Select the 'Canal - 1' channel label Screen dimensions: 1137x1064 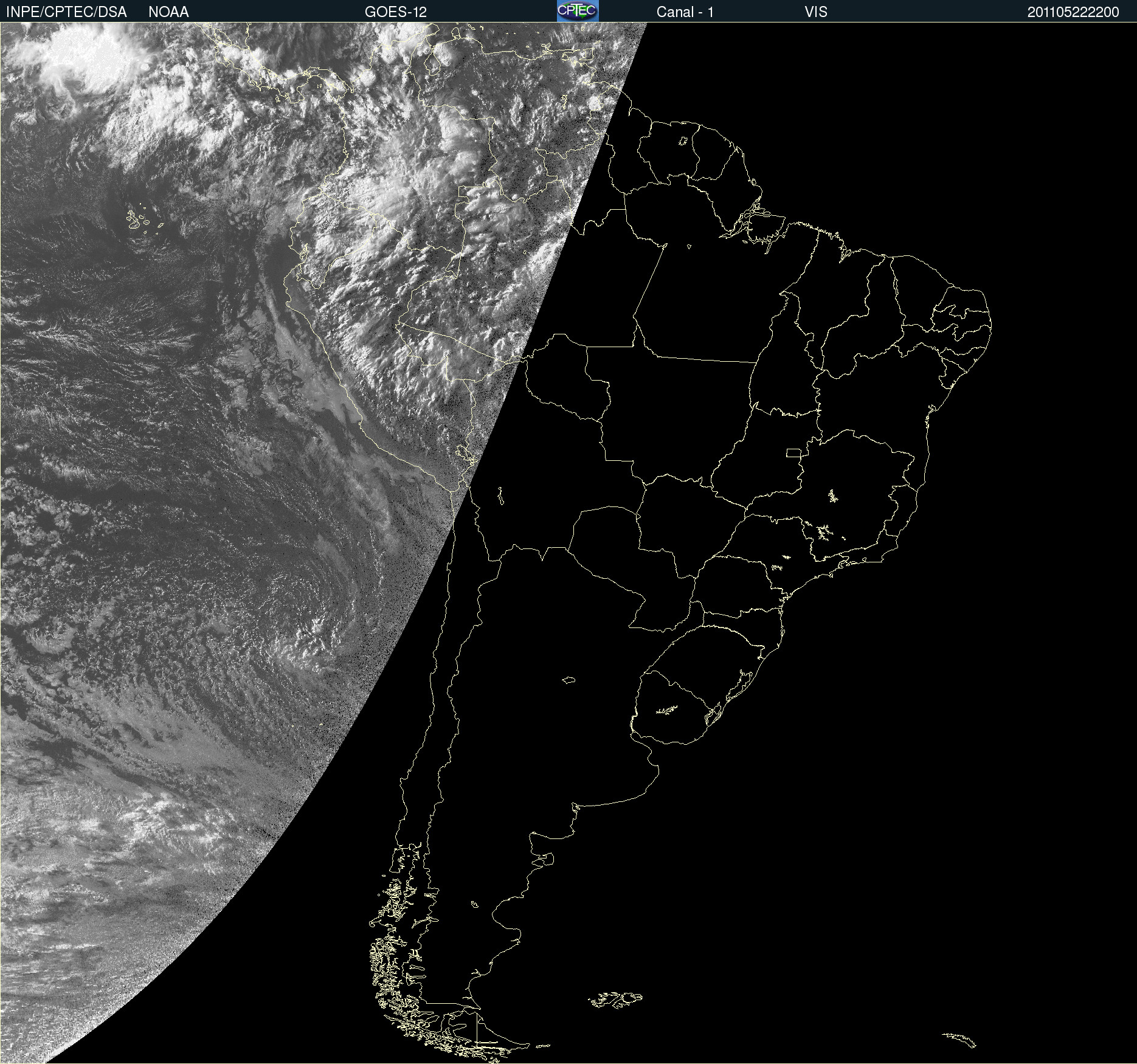click(x=685, y=12)
